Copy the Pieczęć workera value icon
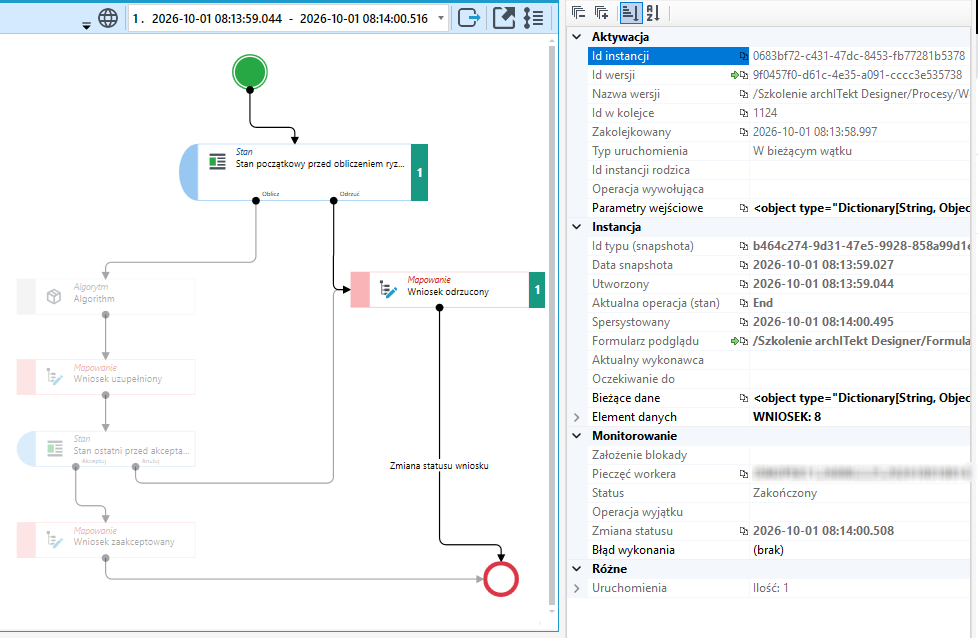 click(743, 474)
